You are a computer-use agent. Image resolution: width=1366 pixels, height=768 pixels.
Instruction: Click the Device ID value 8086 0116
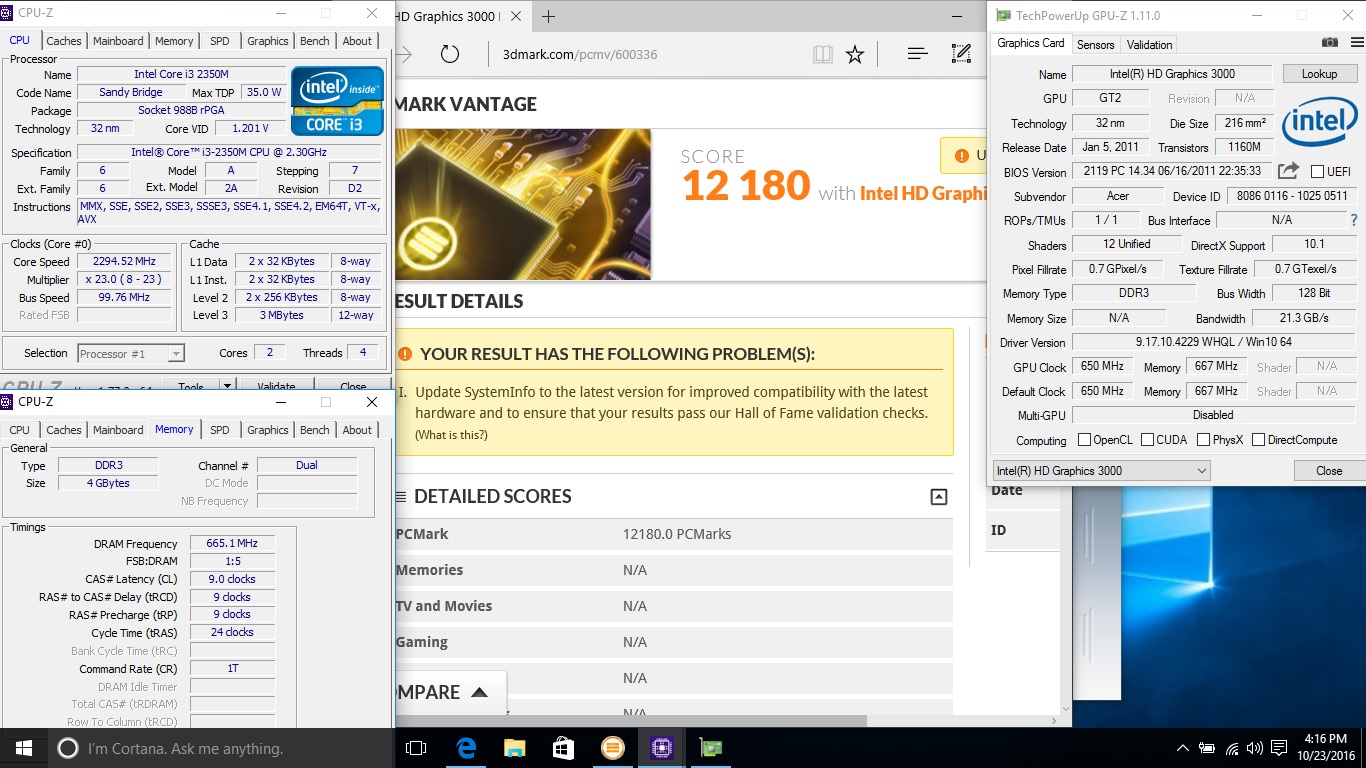pos(1294,196)
